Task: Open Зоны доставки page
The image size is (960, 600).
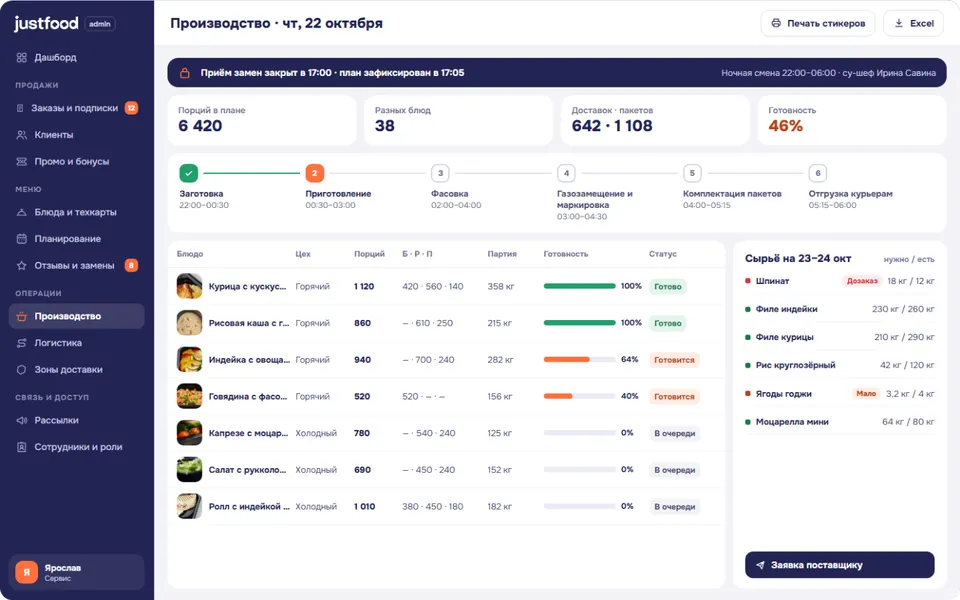Action: click(77, 370)
